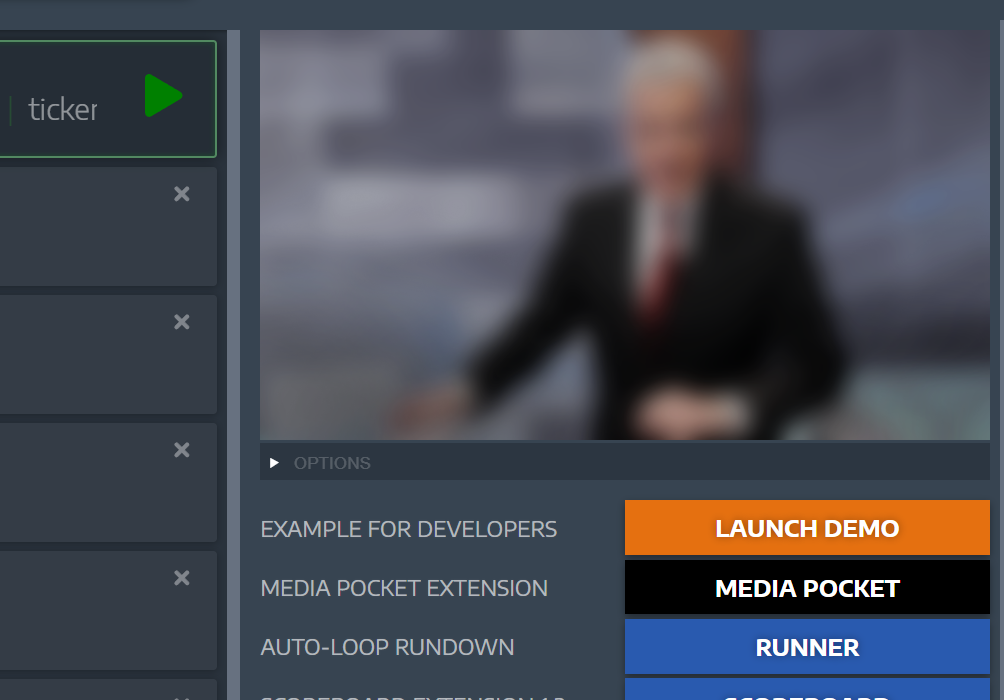The width and height of the screenshot is (1004, 700).
Task: Click the MEDIA POCKET EXTENSION label
Action: [404, 589]
